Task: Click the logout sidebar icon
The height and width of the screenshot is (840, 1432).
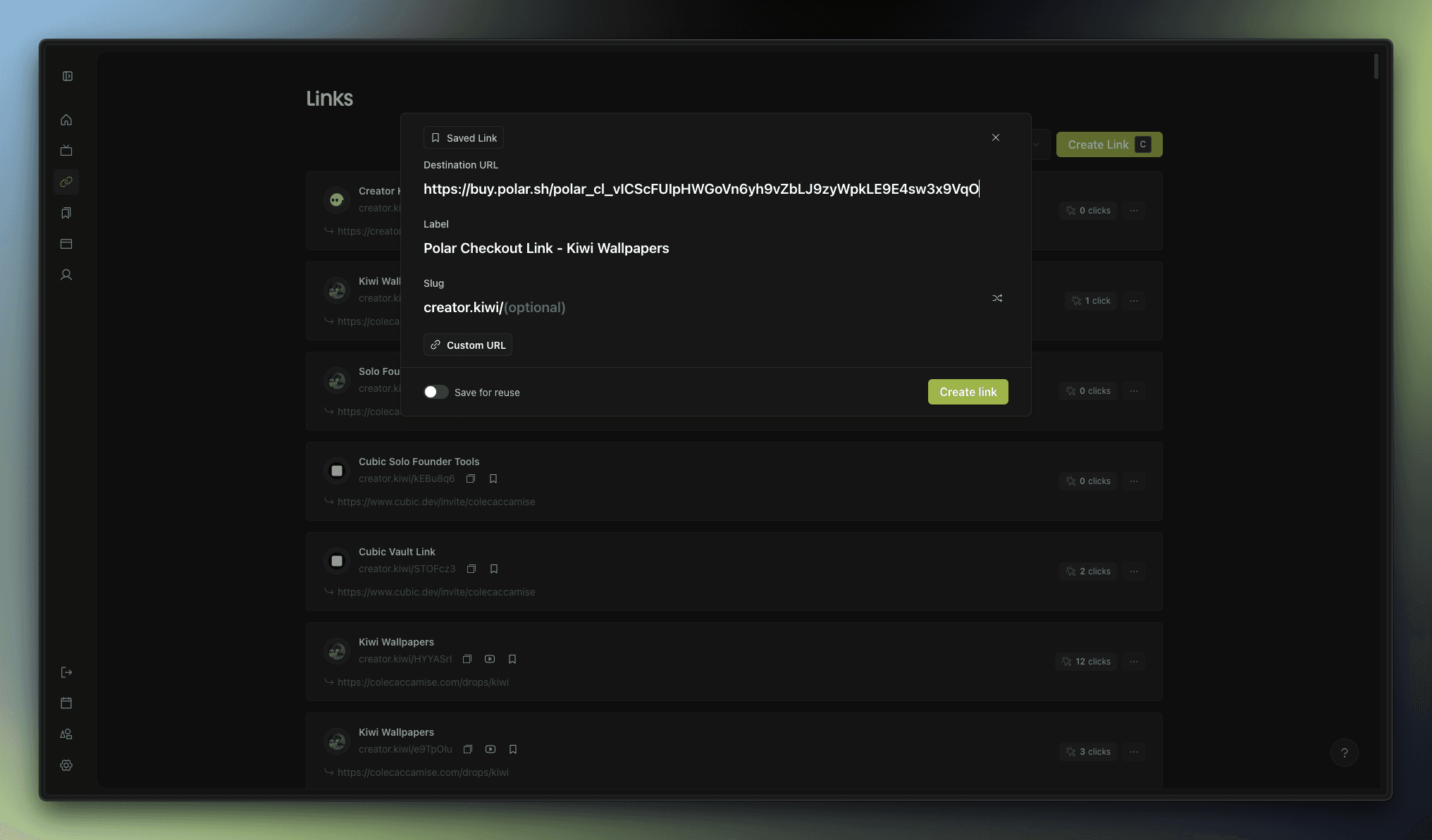Action: click(x=66, y=672)
